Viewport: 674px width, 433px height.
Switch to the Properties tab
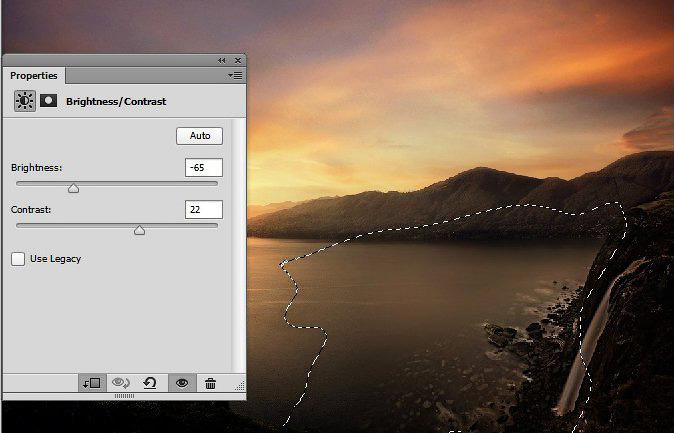pyautogui.click(x=34, y=76)
